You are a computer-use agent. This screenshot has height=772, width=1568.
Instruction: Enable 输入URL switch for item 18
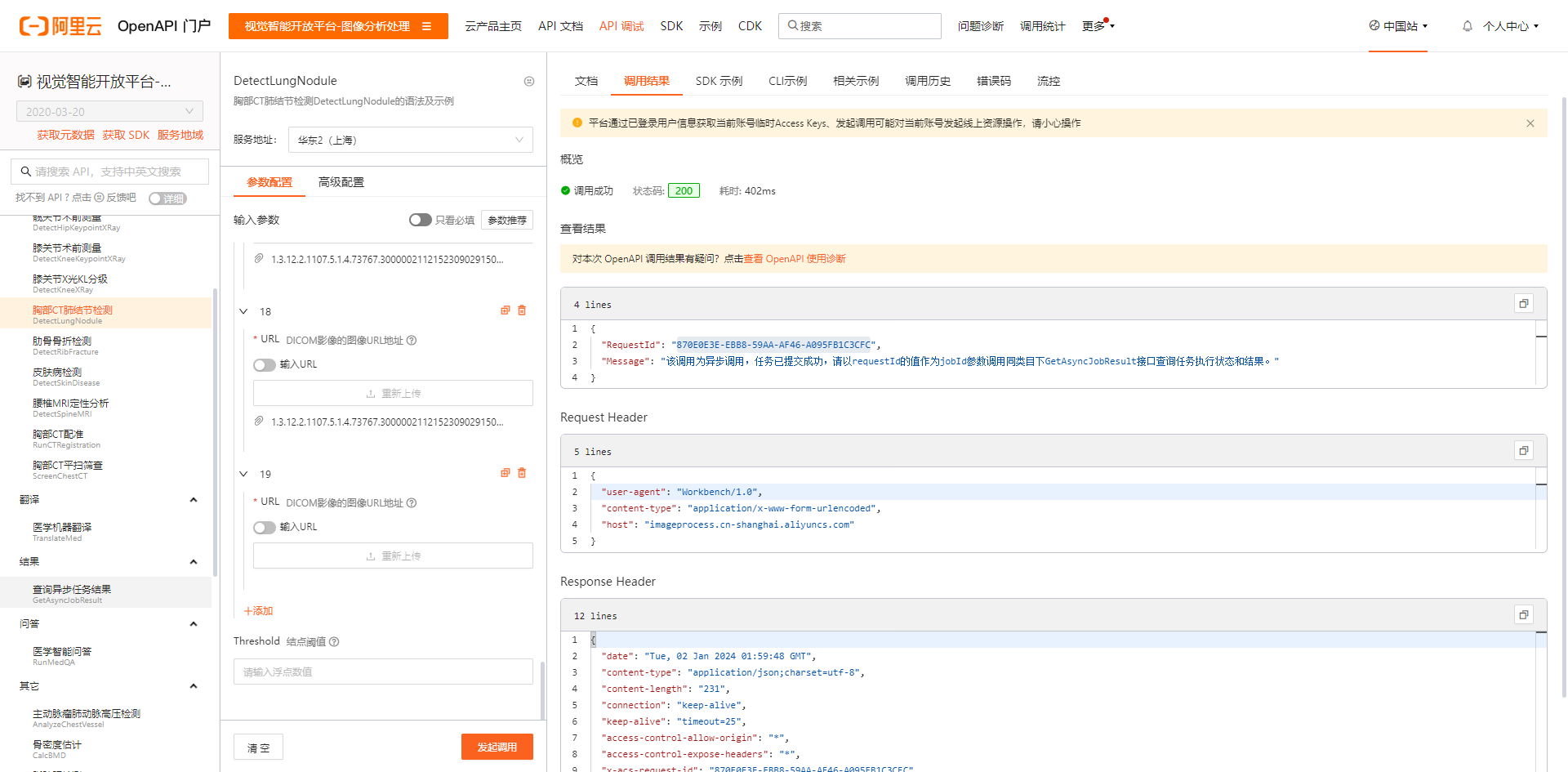(x=264, y=364)
